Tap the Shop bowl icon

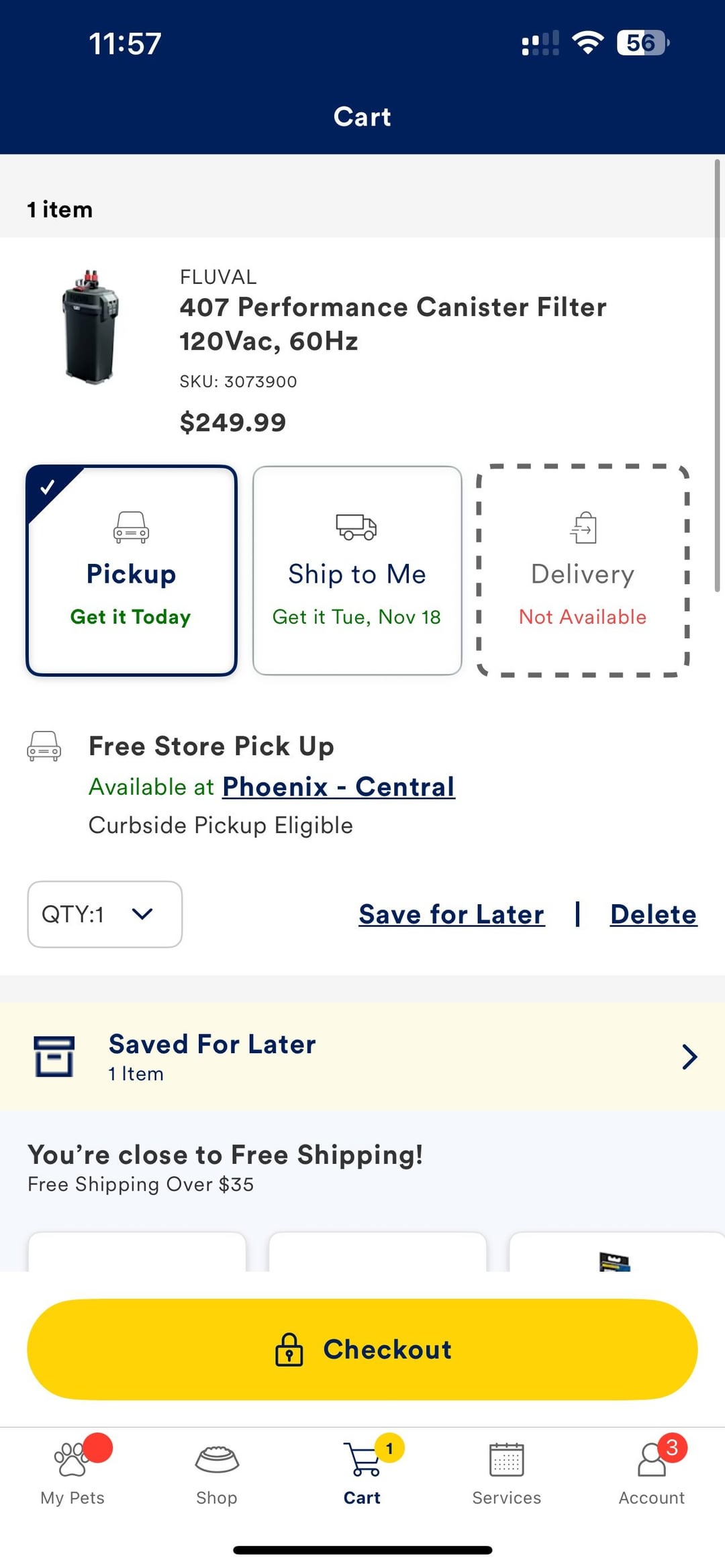pyautogui.click(x=216, y=1459)
